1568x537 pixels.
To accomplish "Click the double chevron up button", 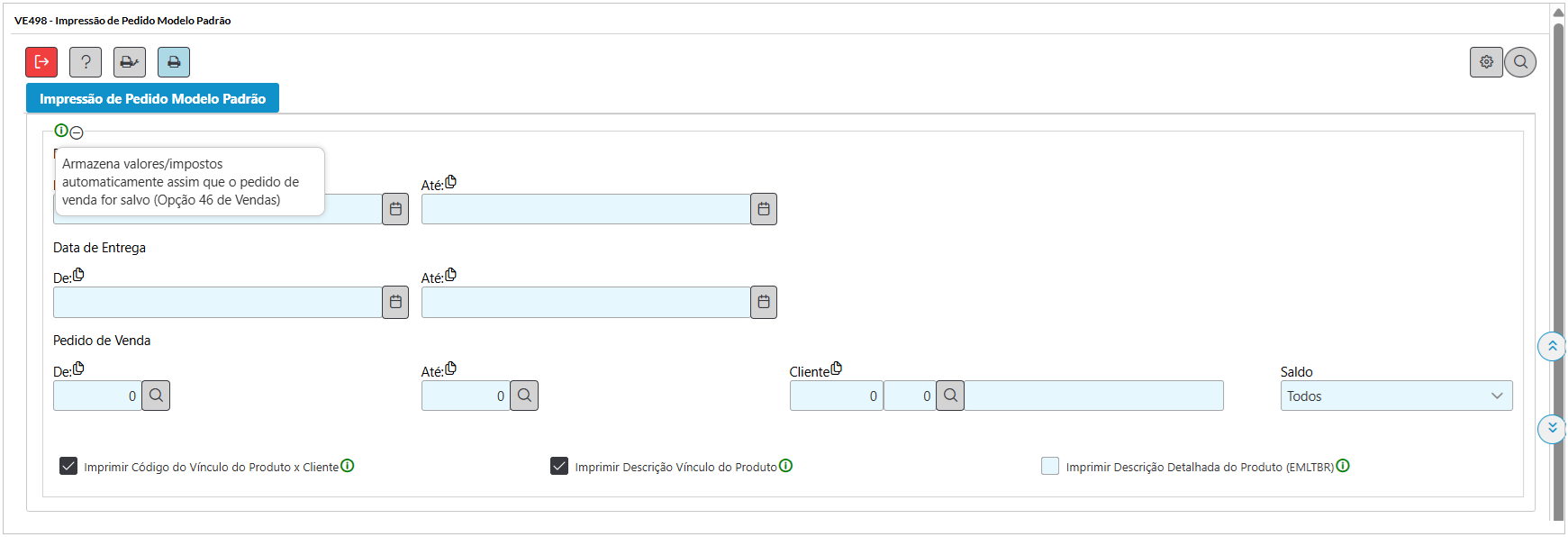I will click(x=1552, y=346).
